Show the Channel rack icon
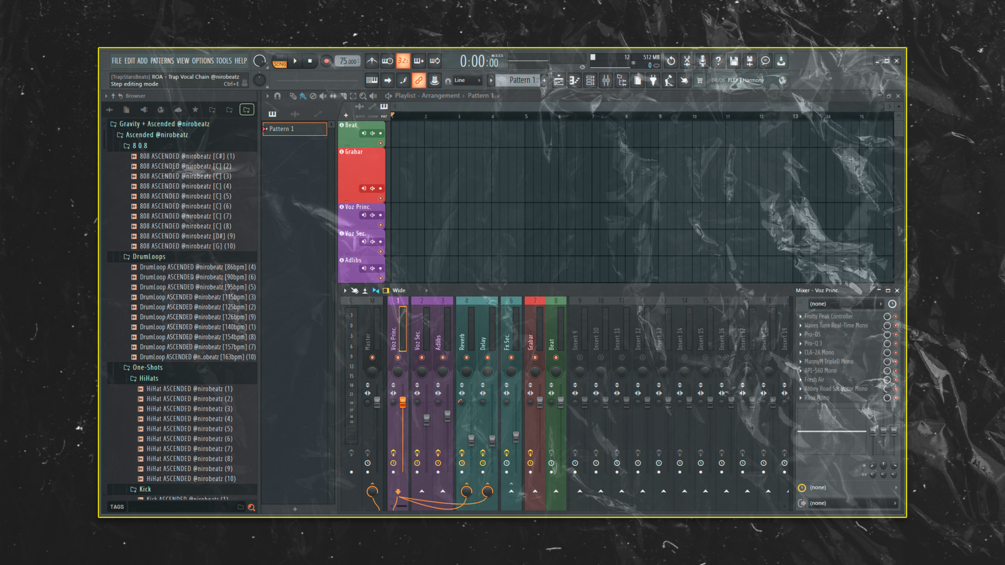 [x=590, y=80]
